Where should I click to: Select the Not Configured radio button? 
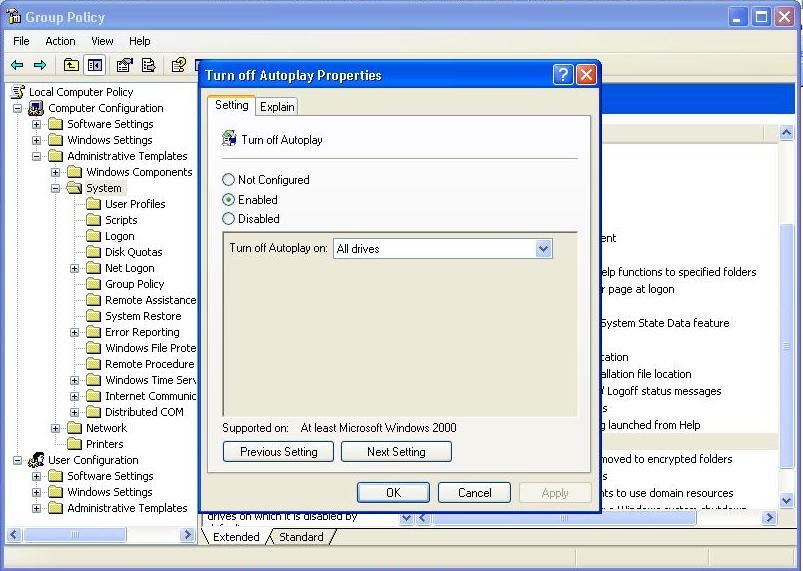tap(228, 180)
